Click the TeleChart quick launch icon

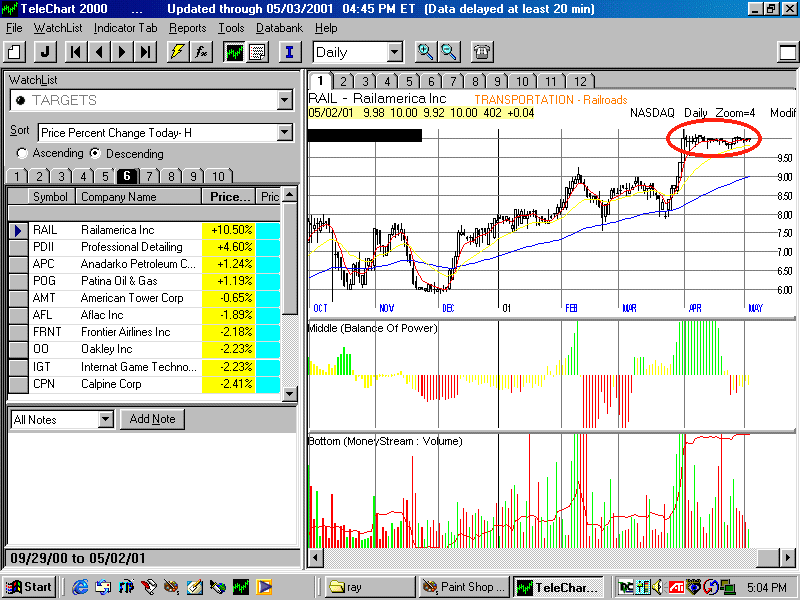[x=241, y=587]
